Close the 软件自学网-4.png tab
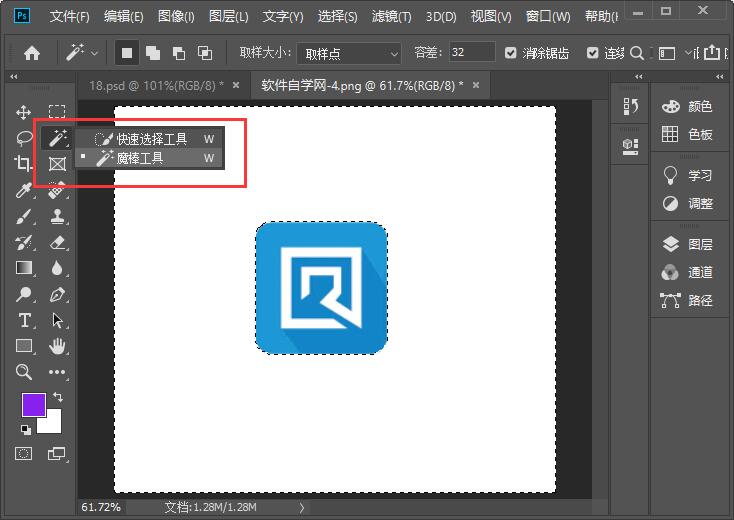 coord(476,85)
